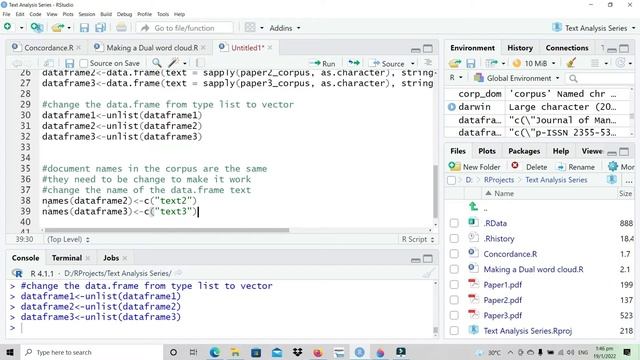Switch to the Terminal tab
The width and height of the screenshot is (640, 360).
click(x=67, y=258)
